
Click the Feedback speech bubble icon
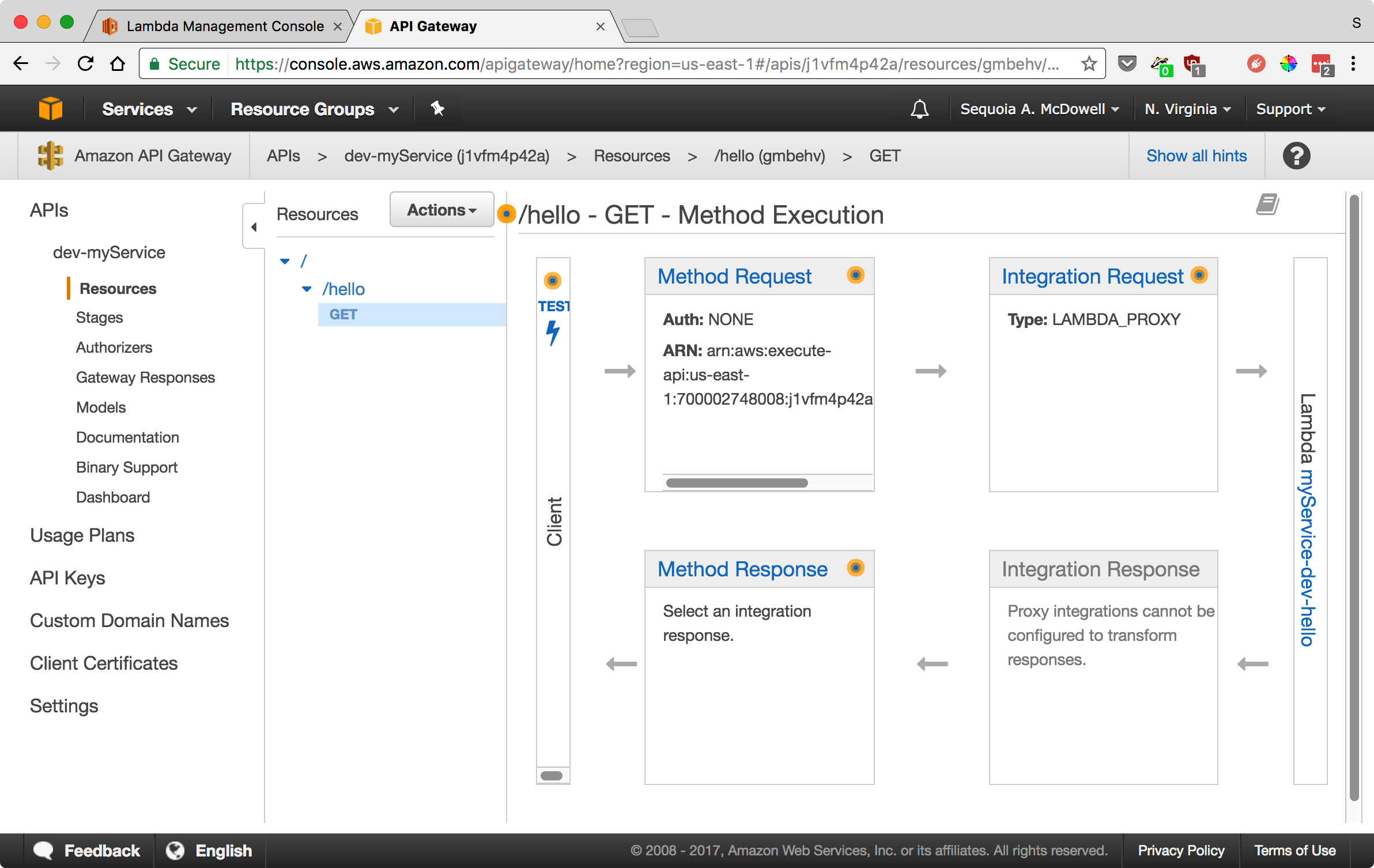tap(44, 850)
